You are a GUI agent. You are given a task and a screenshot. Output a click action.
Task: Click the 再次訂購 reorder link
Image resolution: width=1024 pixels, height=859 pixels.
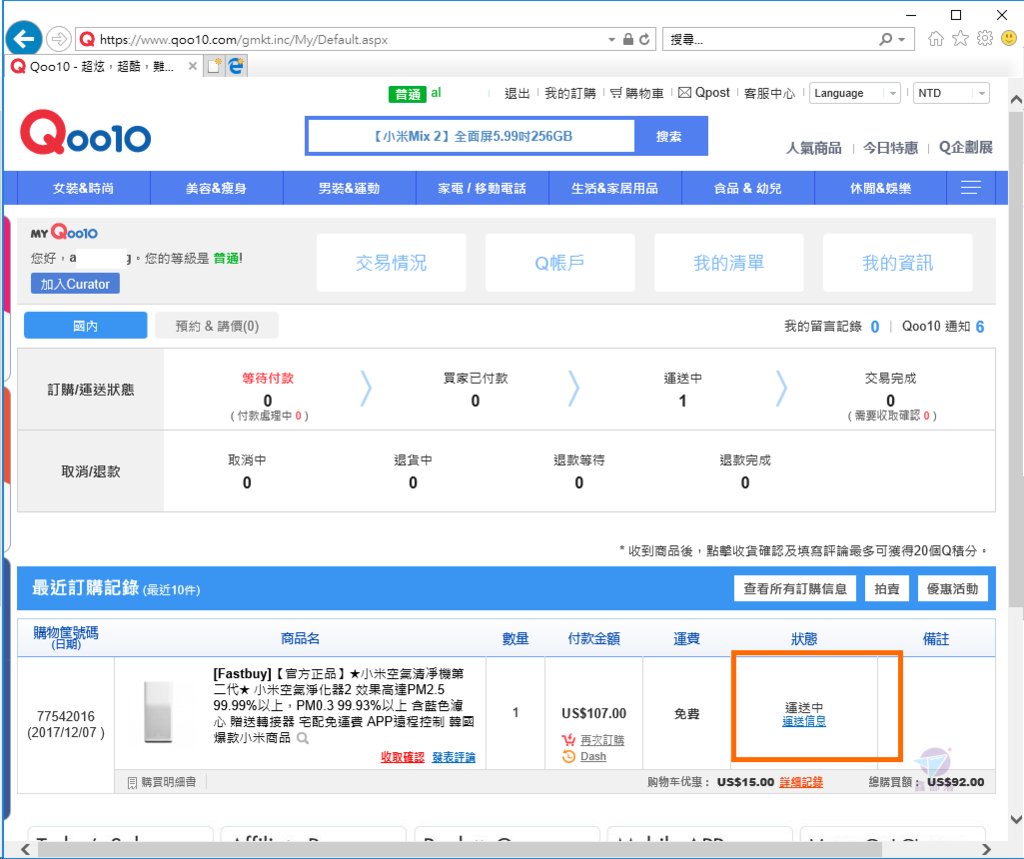click(x=601, y=740)
